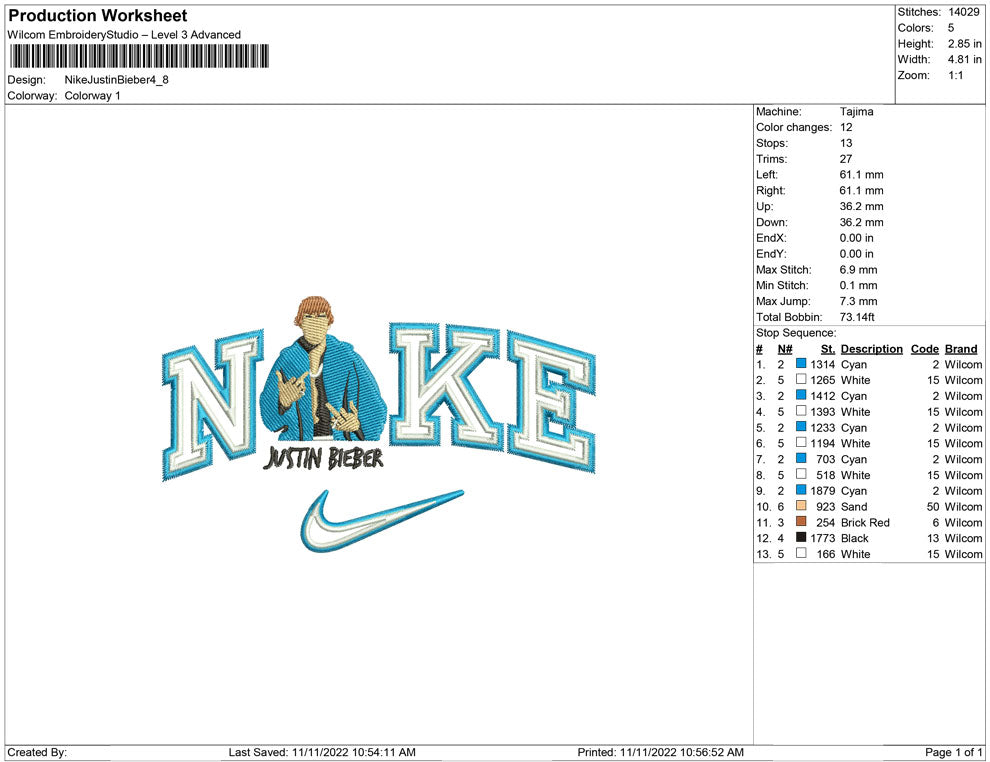Click the width value "4.81 in"
The width and height of the screenshot is (990, 762).
(965, 59)
